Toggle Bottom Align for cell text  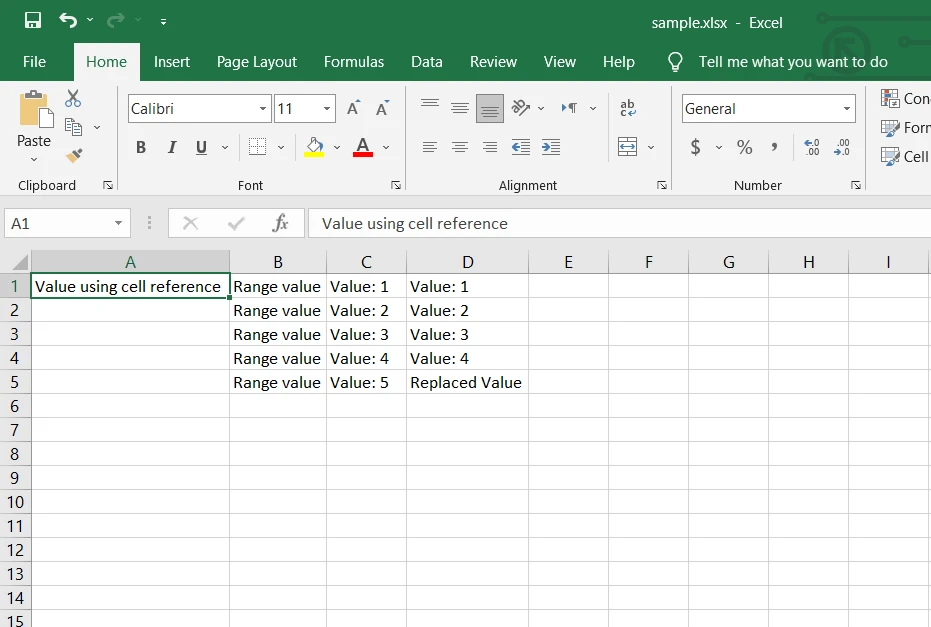[490, 109]
